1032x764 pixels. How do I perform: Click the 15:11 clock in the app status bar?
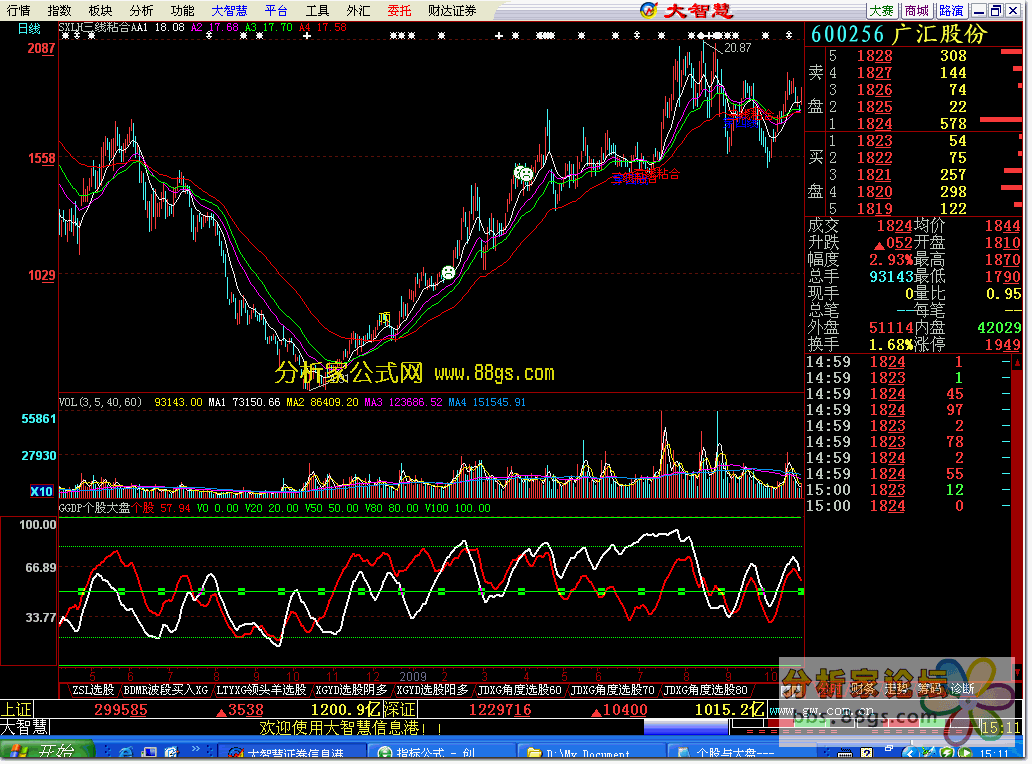pos(1000,728)
